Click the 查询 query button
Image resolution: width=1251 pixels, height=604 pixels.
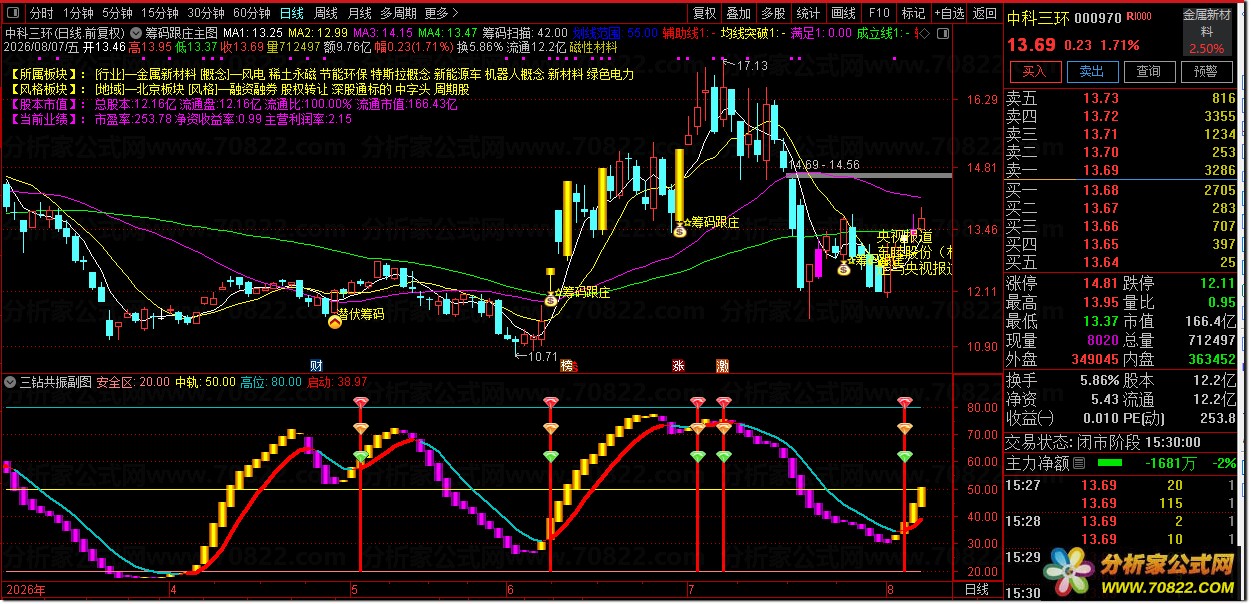coord(1149,71)
